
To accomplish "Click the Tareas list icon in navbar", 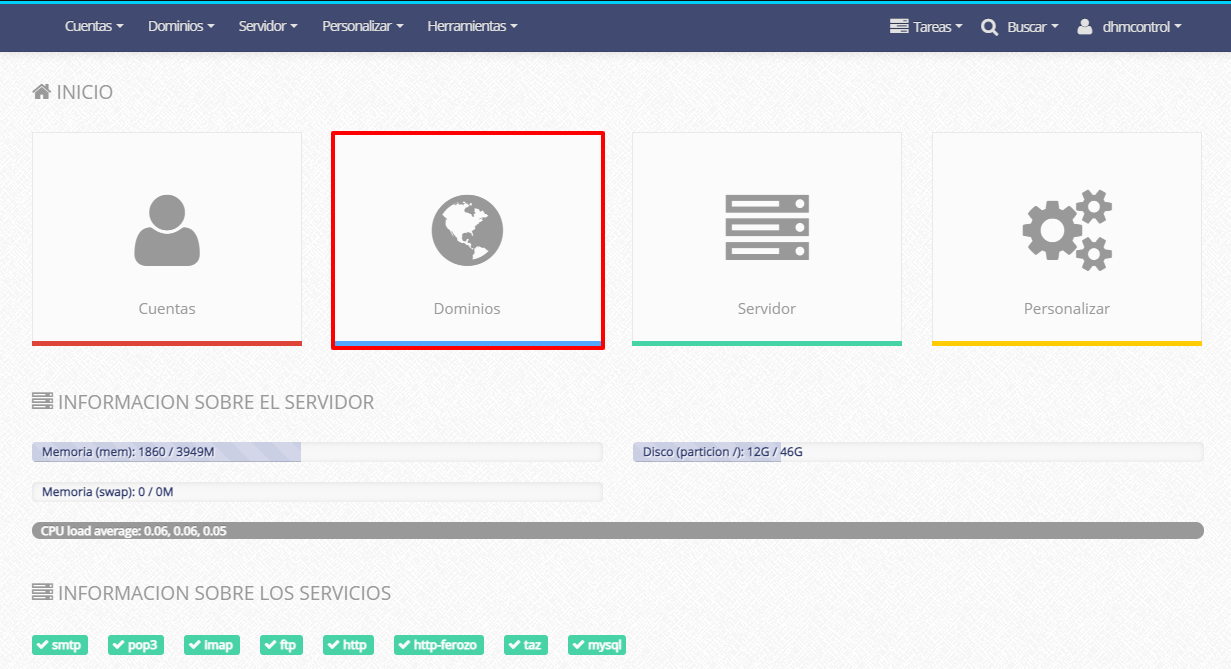I will tap(899, 27).
